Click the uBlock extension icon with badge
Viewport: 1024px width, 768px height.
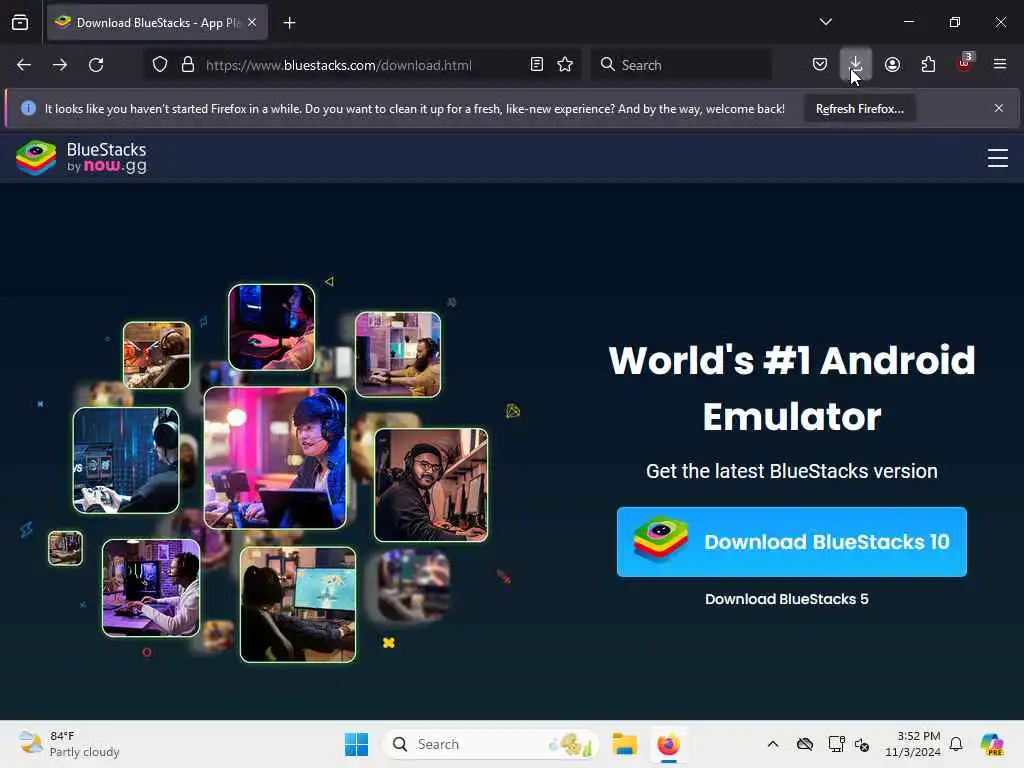[965, 63]
